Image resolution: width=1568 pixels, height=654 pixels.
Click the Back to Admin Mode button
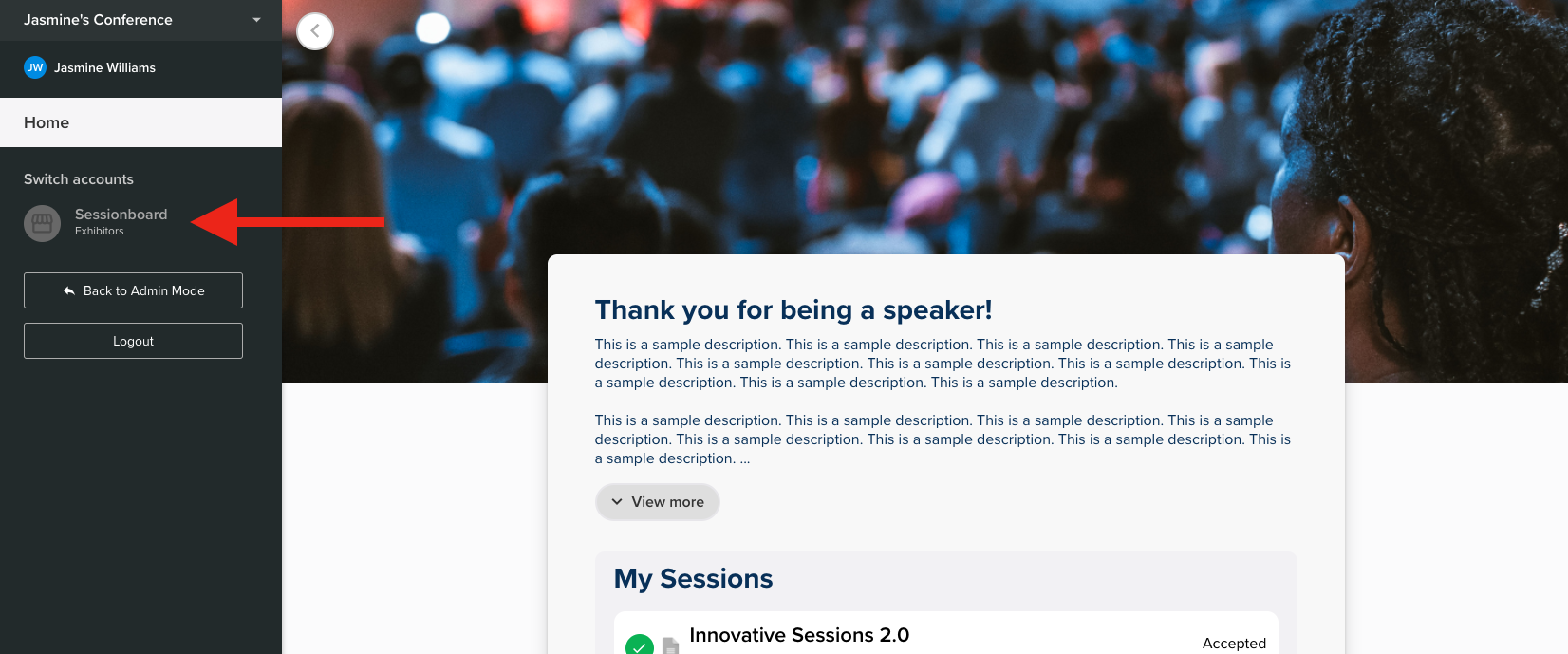click(133, 290)
